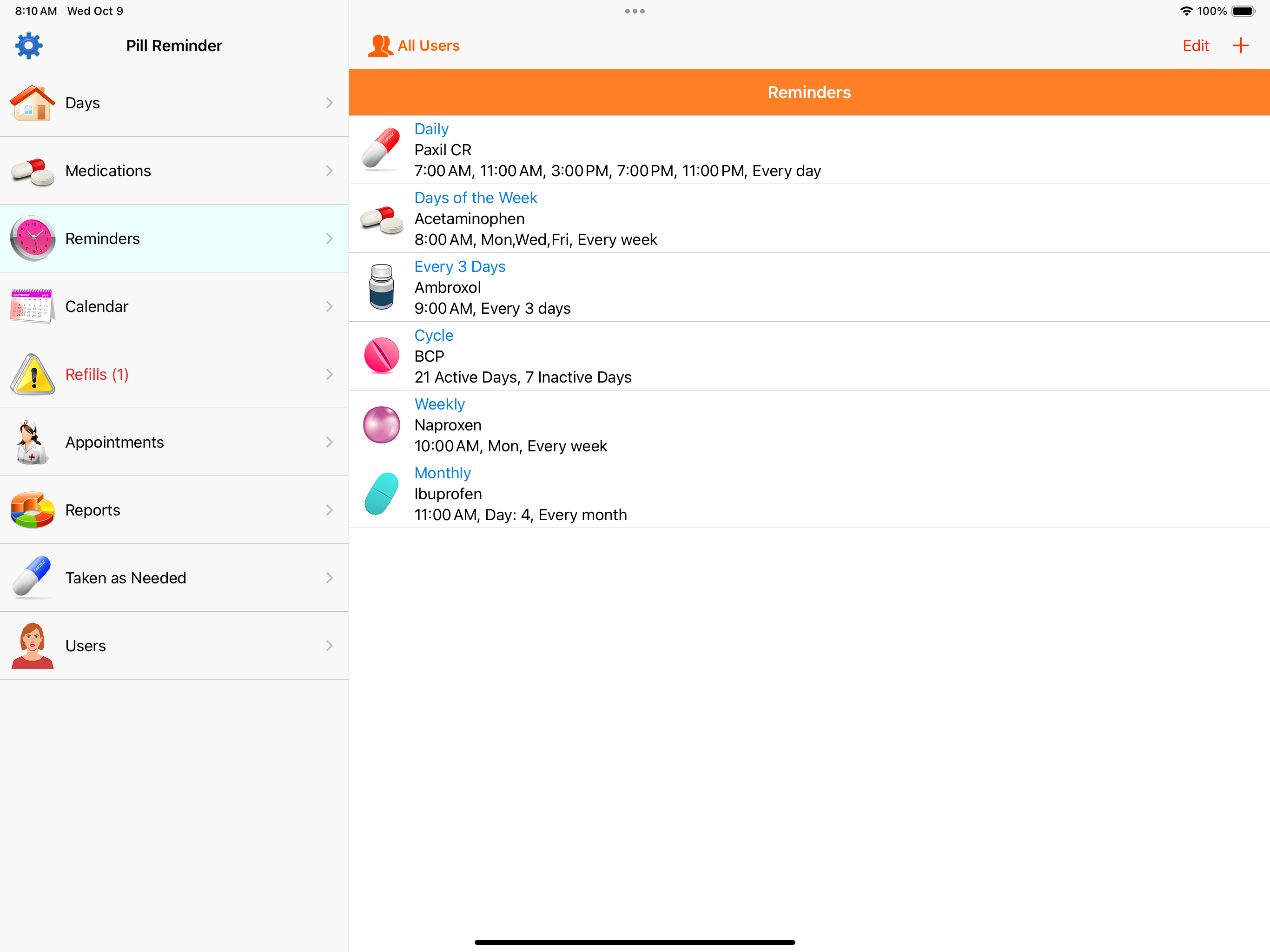Tap the home indicator bar at bottom

coord(635,942)
